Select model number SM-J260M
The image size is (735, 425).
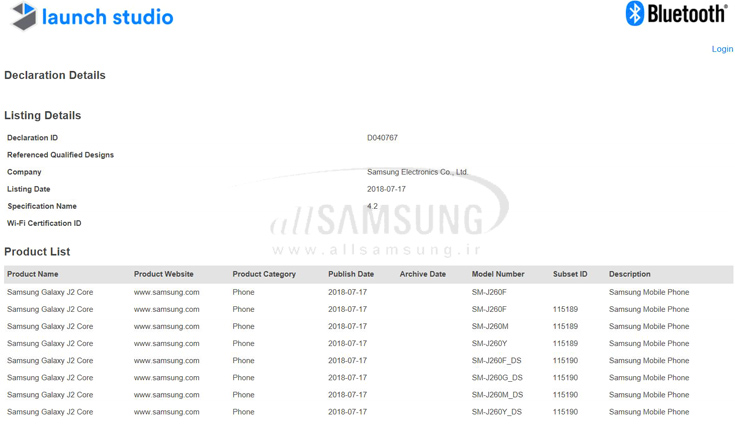(490, 326)
